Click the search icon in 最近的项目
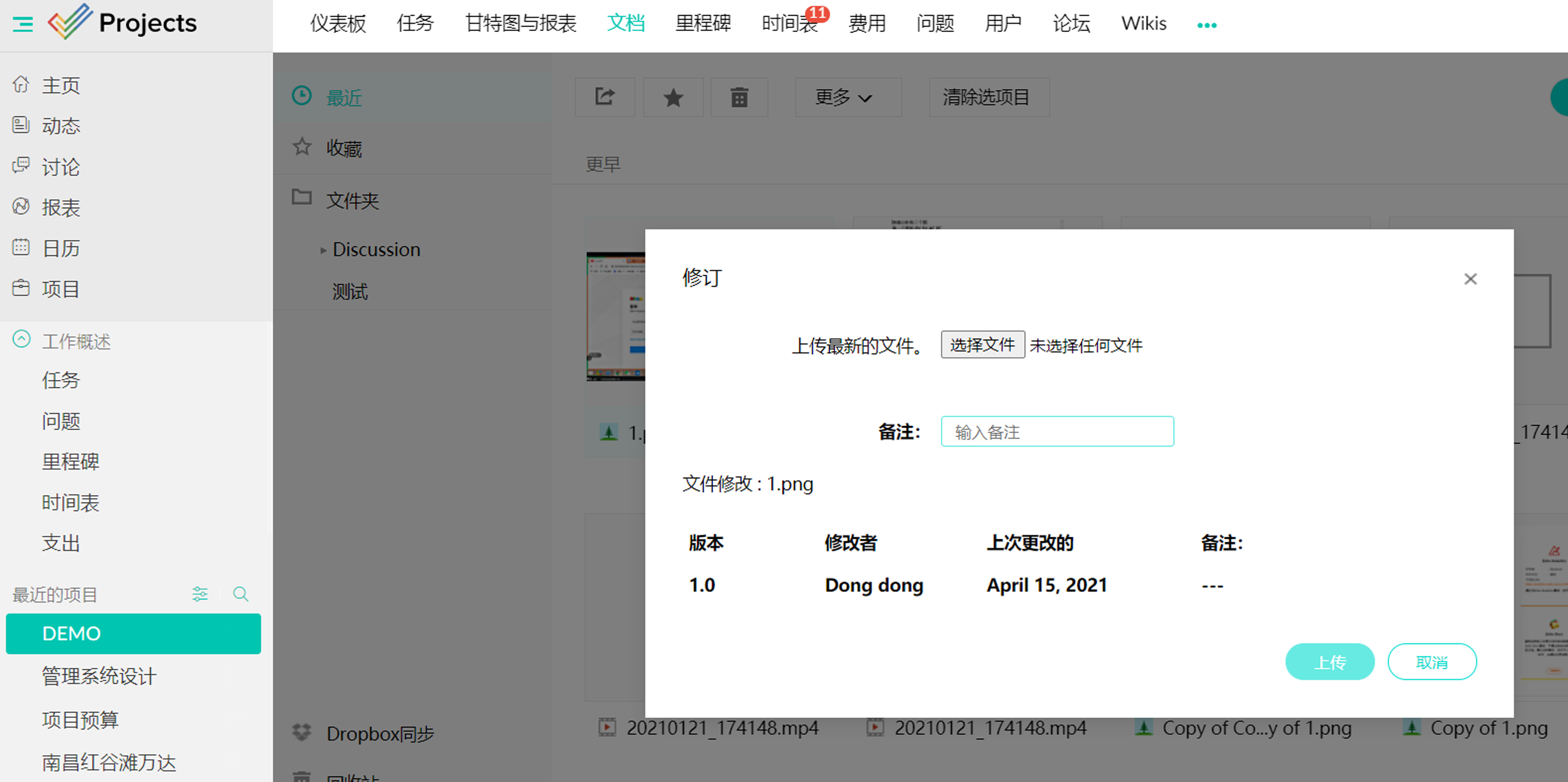 click(x=241, y=594)
